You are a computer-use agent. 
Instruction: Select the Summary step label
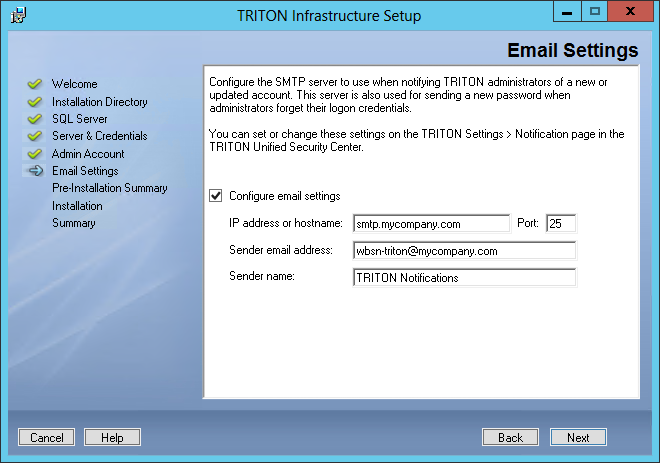74,223
